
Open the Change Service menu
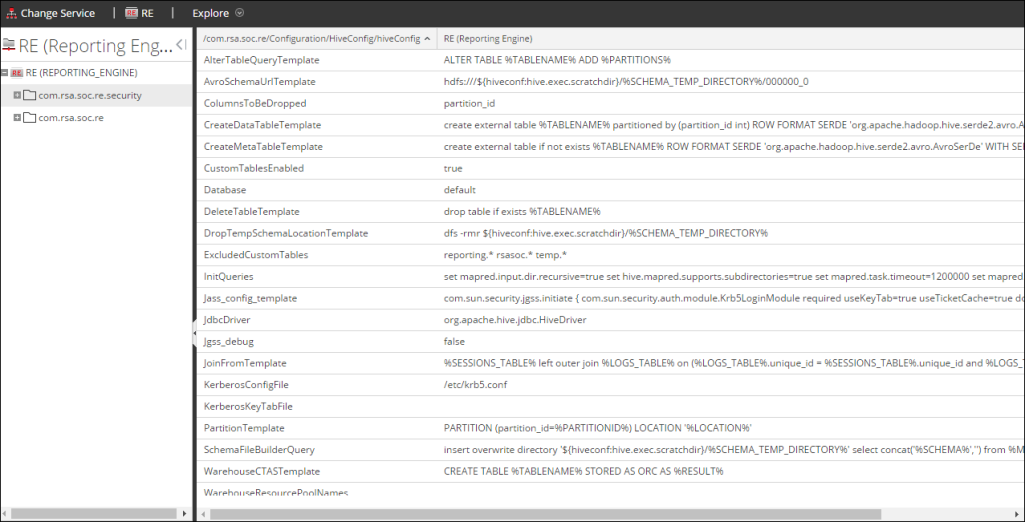[x=58, y=13]
